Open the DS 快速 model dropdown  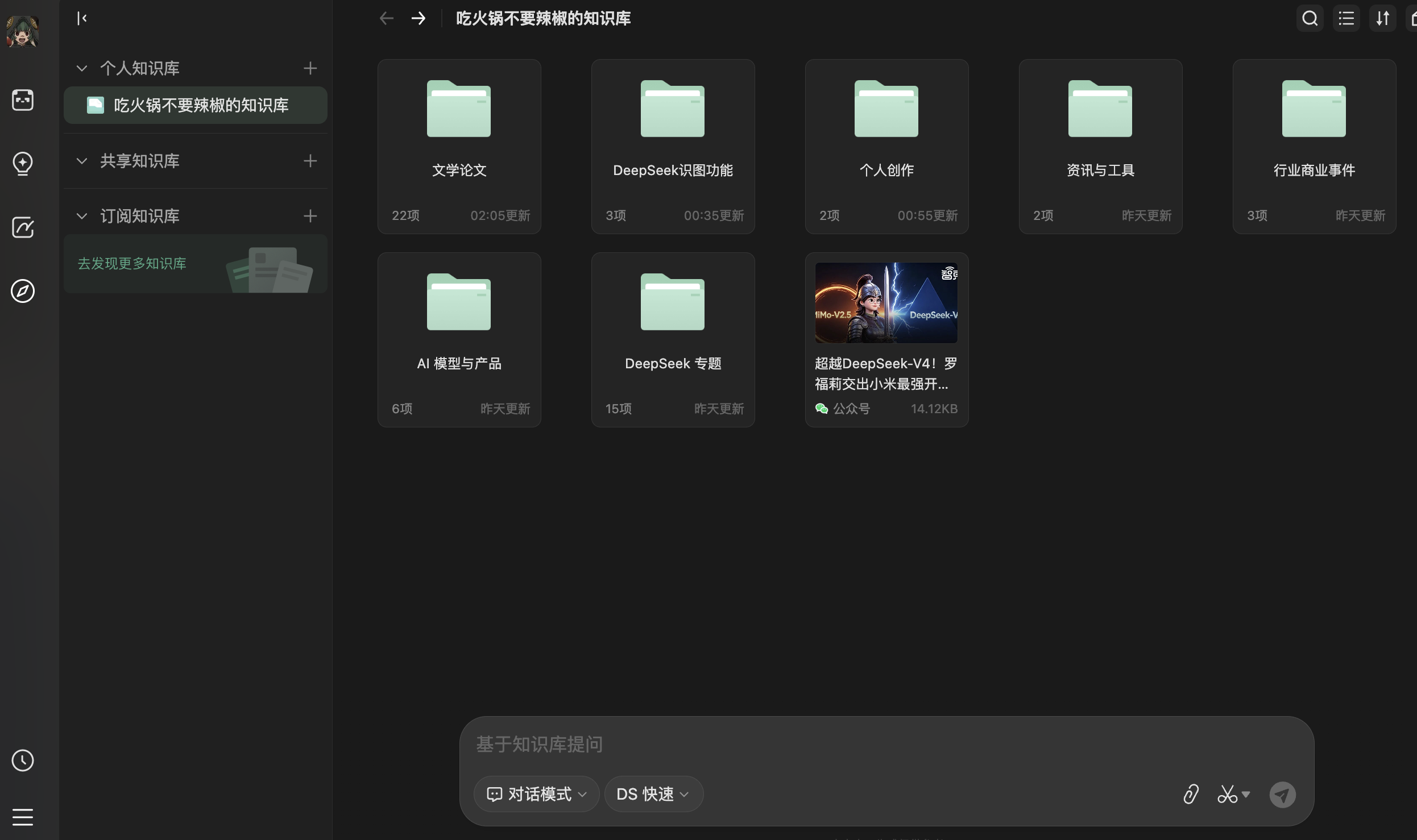pyautogui.click(x=652, y=794)
